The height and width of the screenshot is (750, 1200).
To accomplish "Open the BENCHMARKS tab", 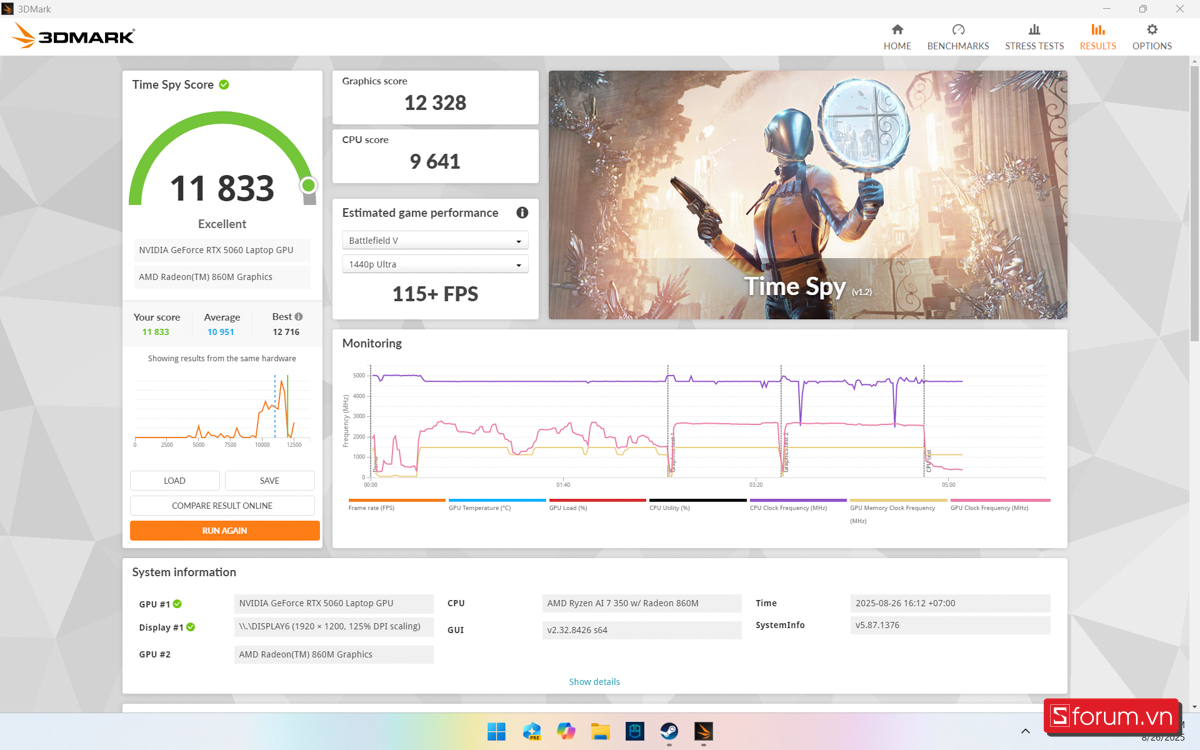I will tap(958, 37).
